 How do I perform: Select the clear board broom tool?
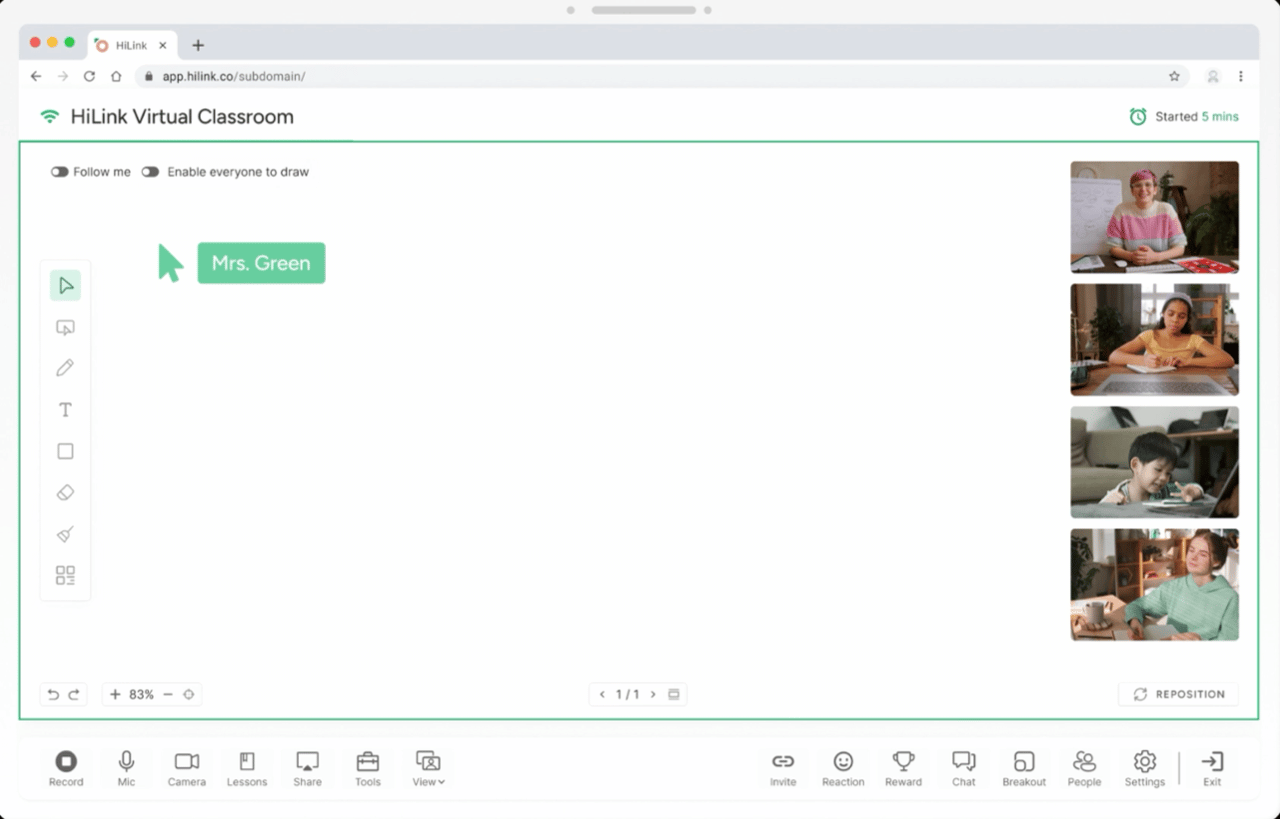click(x=65, y=534)
